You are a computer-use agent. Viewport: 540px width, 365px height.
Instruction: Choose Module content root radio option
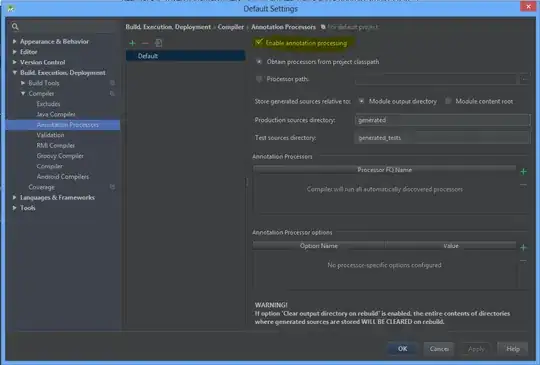point(448,101)
